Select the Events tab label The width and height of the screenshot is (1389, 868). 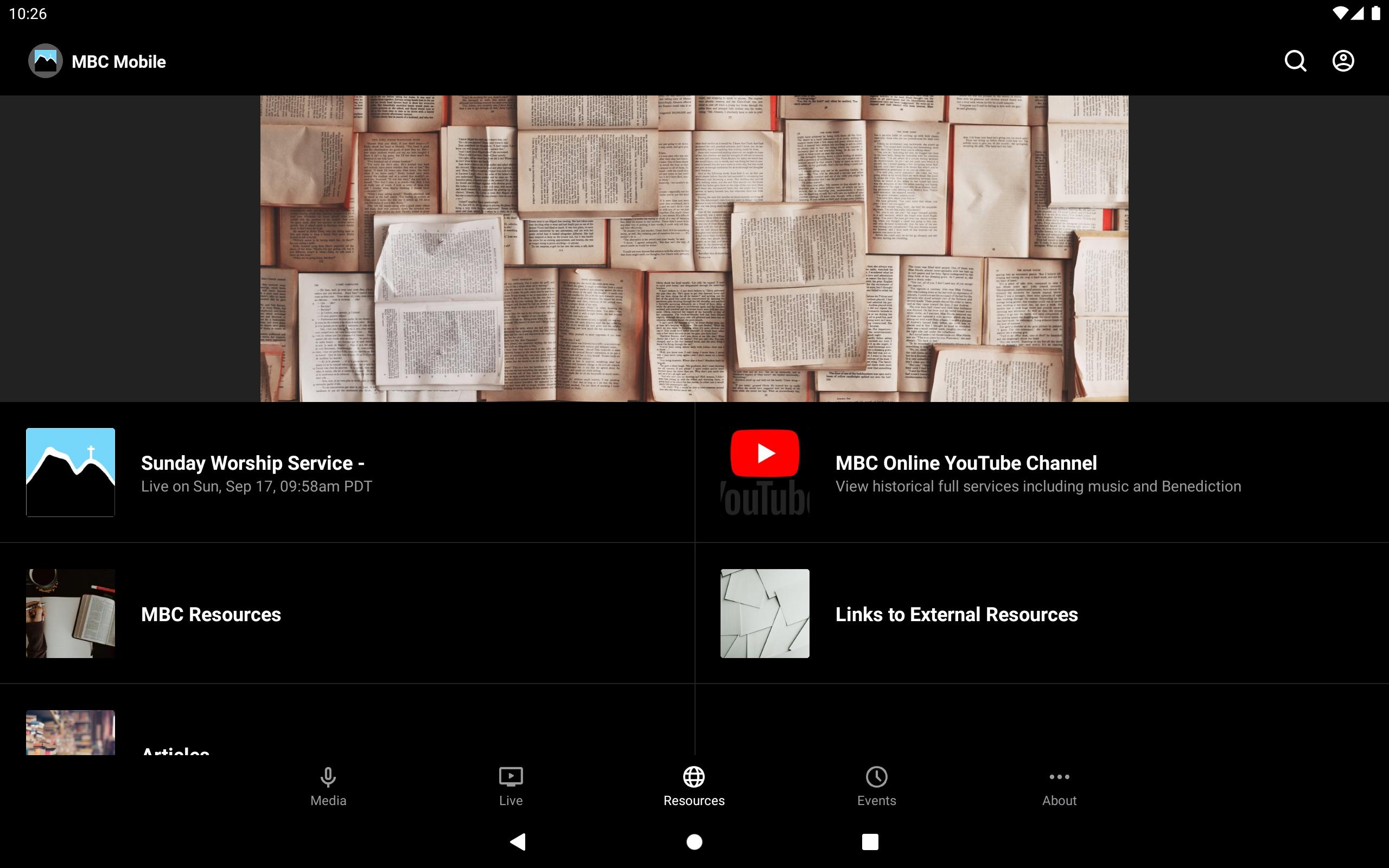(x=876, y=800)
